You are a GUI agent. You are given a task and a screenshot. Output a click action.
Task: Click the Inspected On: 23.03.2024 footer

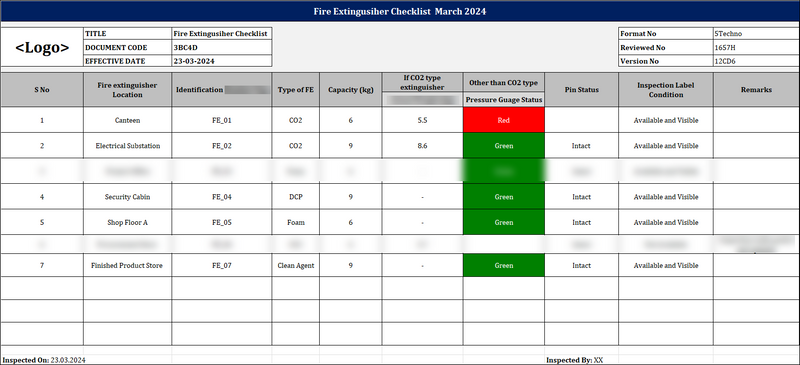pyautogui.click(x=44, y=360)
